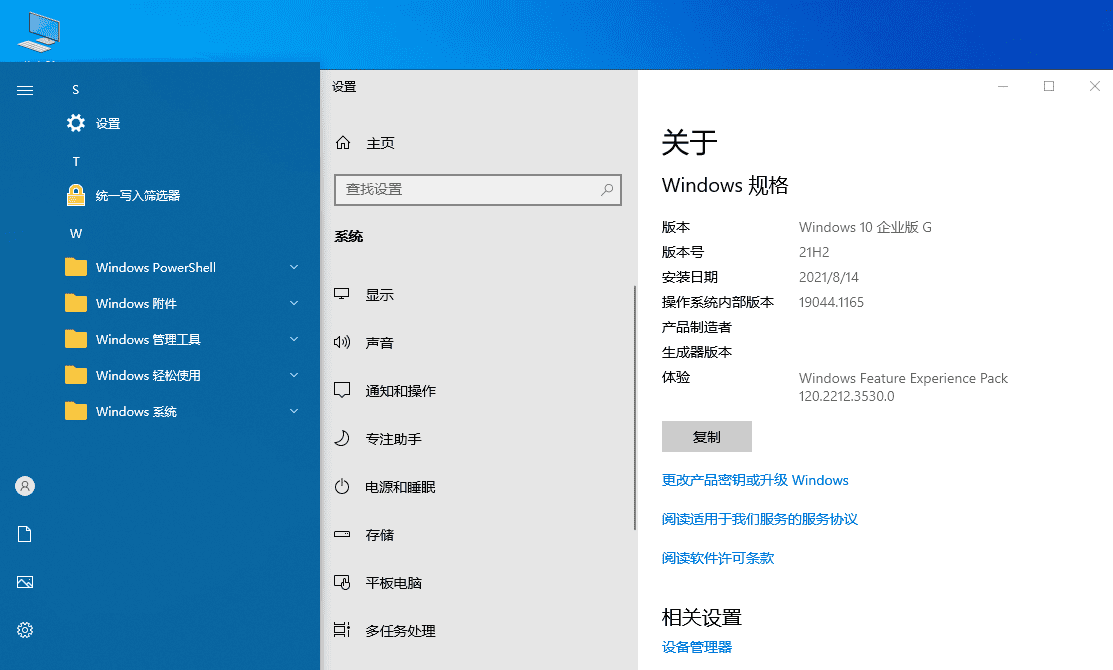1113x670 pixels.
Task: Click Settings gear in Start sidebar
Action: (25, 630)
